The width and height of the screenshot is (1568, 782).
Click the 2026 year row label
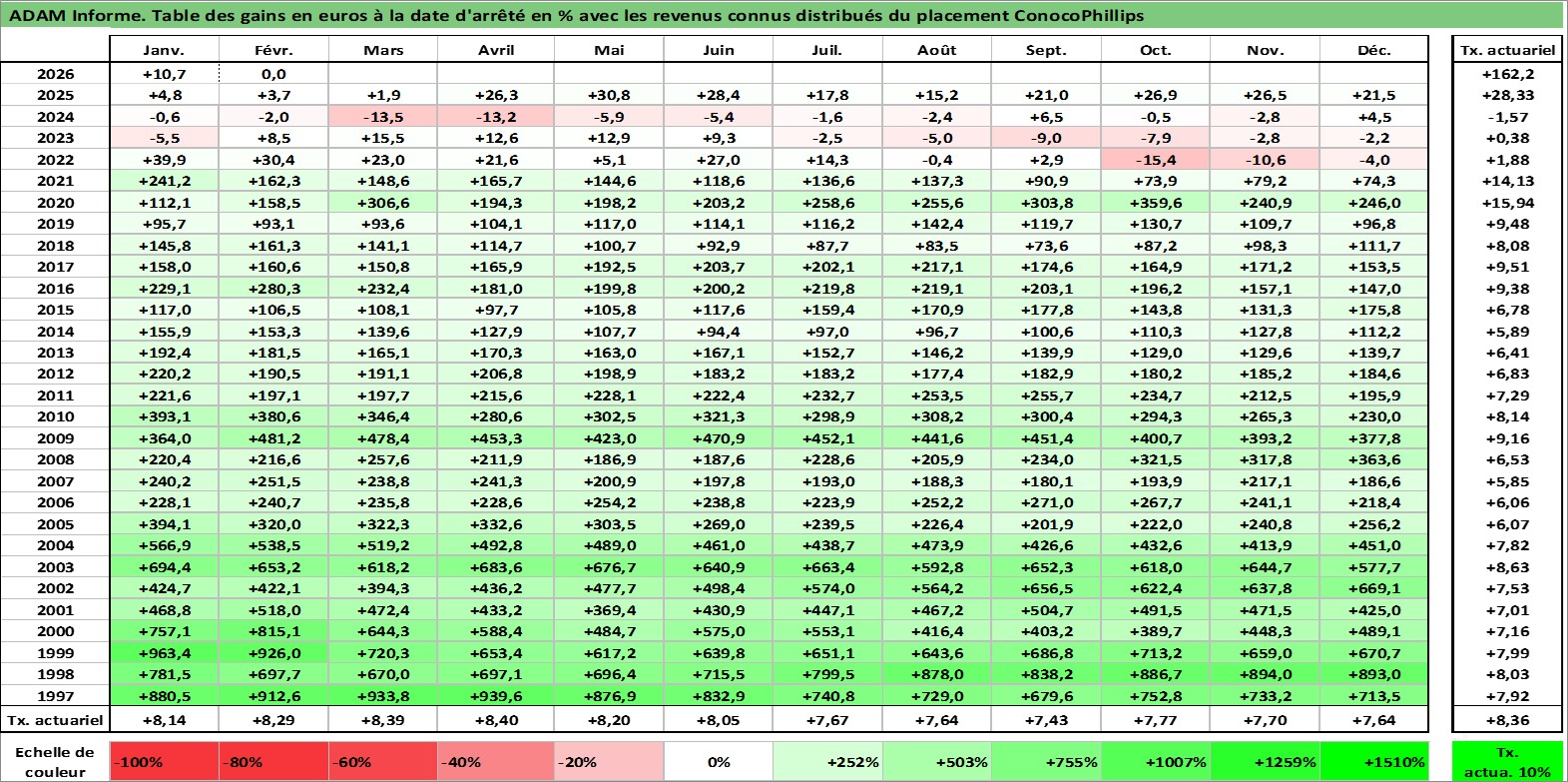55,74
